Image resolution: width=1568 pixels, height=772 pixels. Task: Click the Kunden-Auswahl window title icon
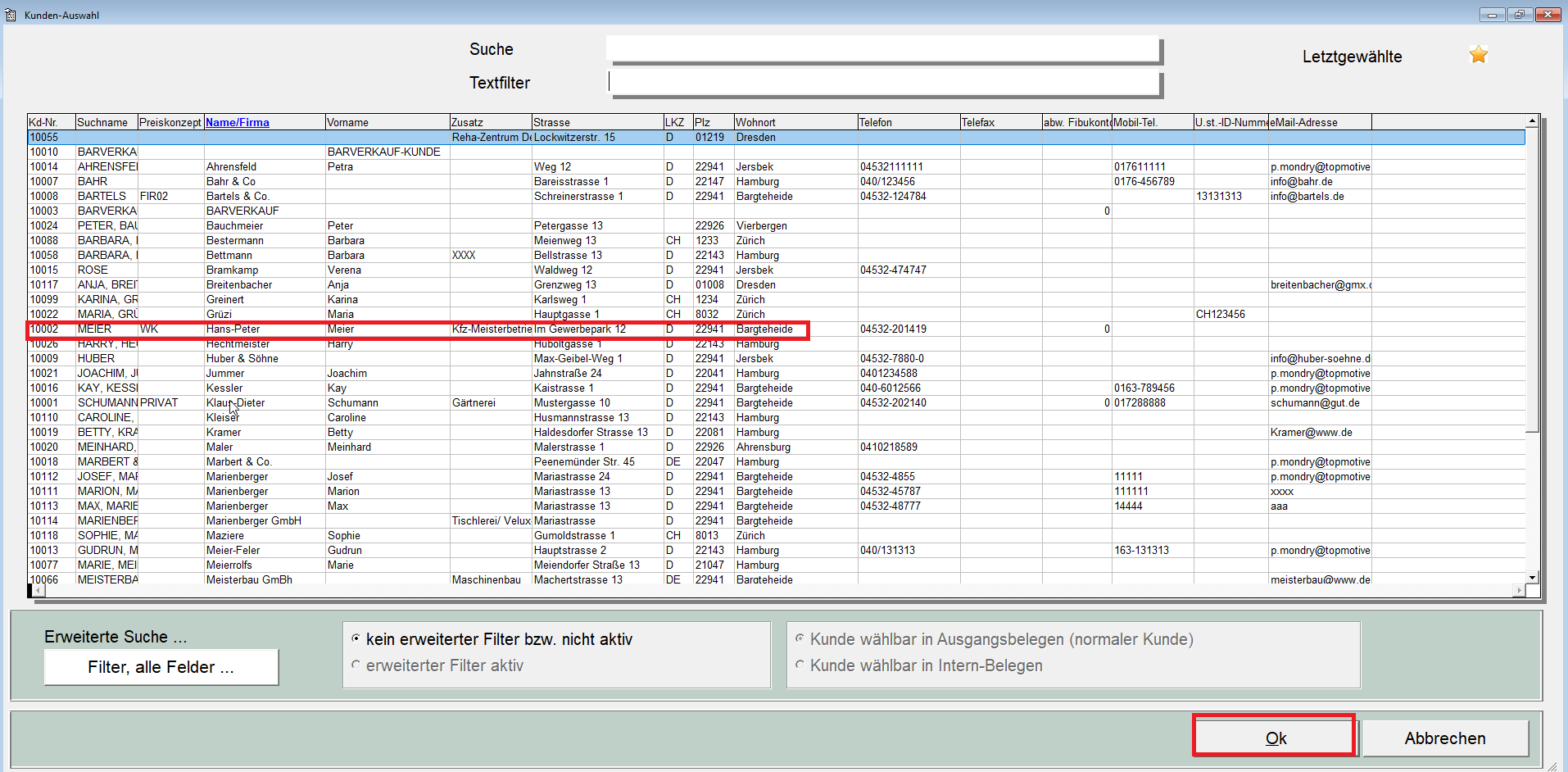tap(11, 15)
